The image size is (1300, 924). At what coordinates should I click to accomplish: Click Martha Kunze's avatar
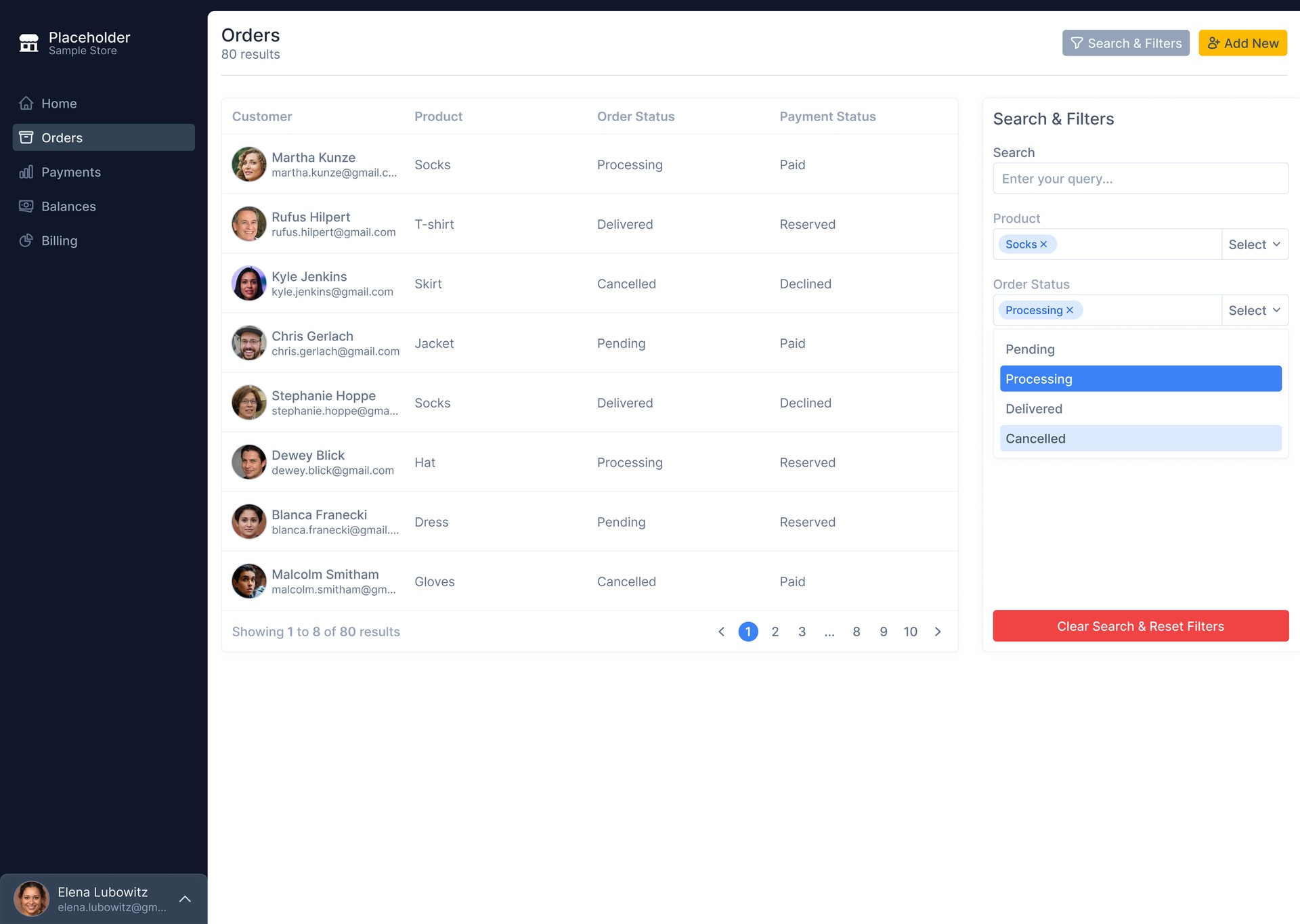pyautogui.click(x=249, y=164)
